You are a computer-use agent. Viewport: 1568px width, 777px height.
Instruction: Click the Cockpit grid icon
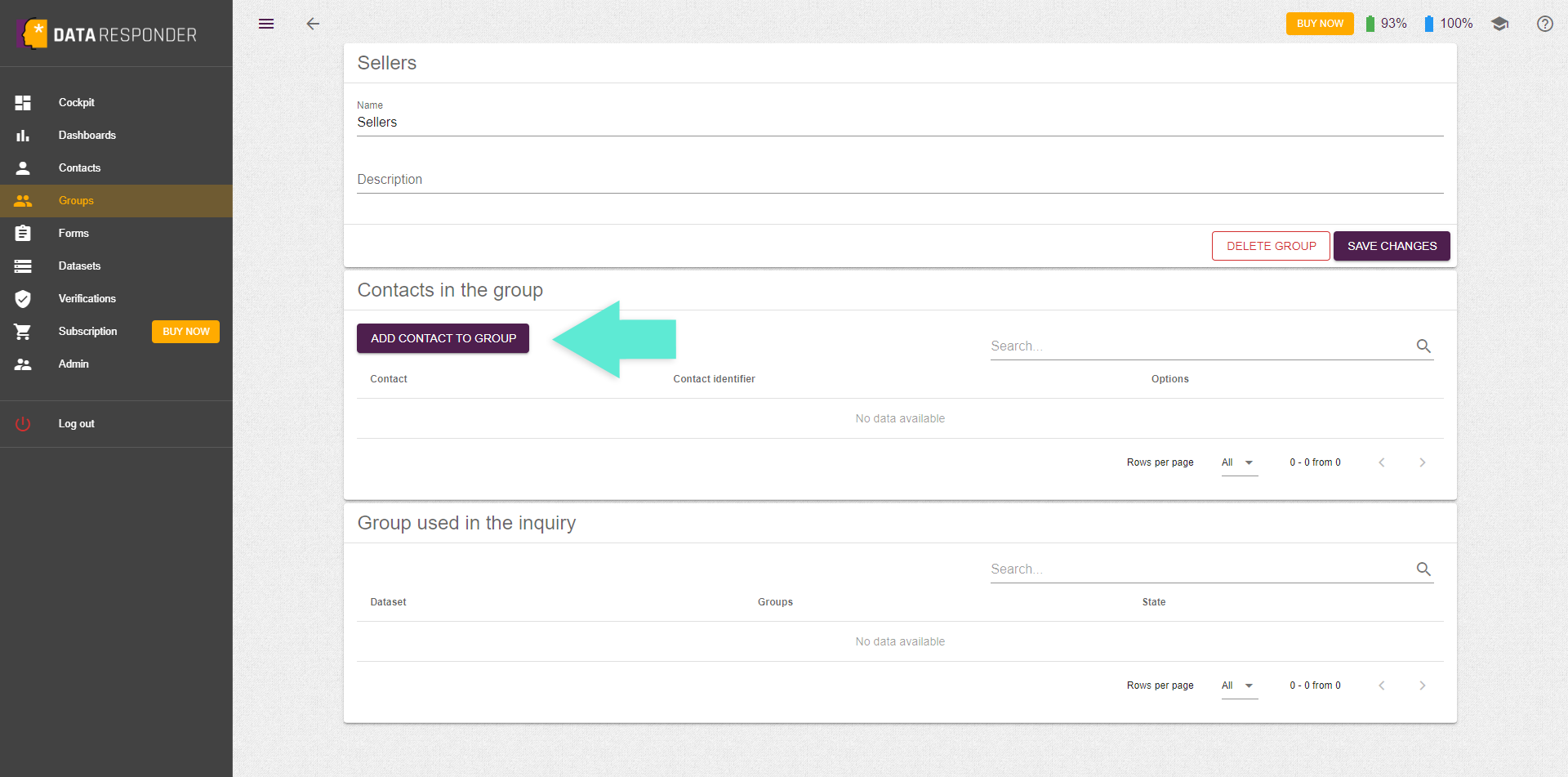[x=23, y=102]
